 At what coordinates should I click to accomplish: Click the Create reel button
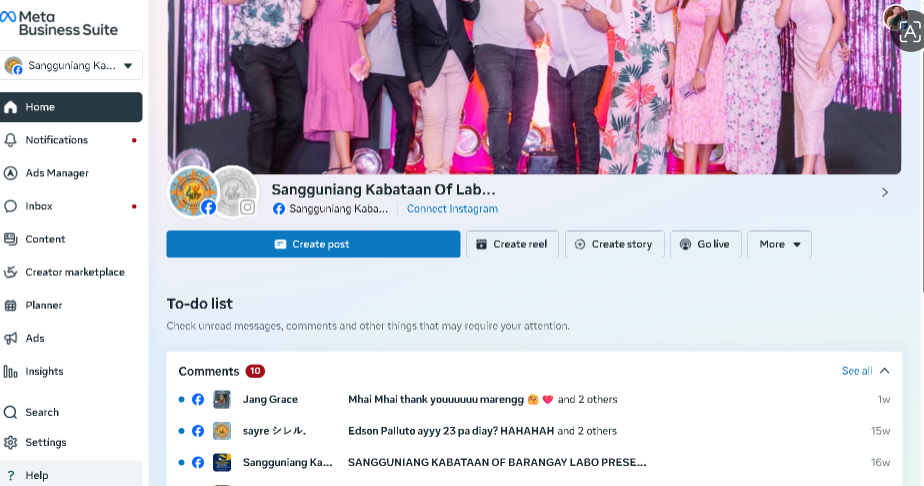click(512, 244)
